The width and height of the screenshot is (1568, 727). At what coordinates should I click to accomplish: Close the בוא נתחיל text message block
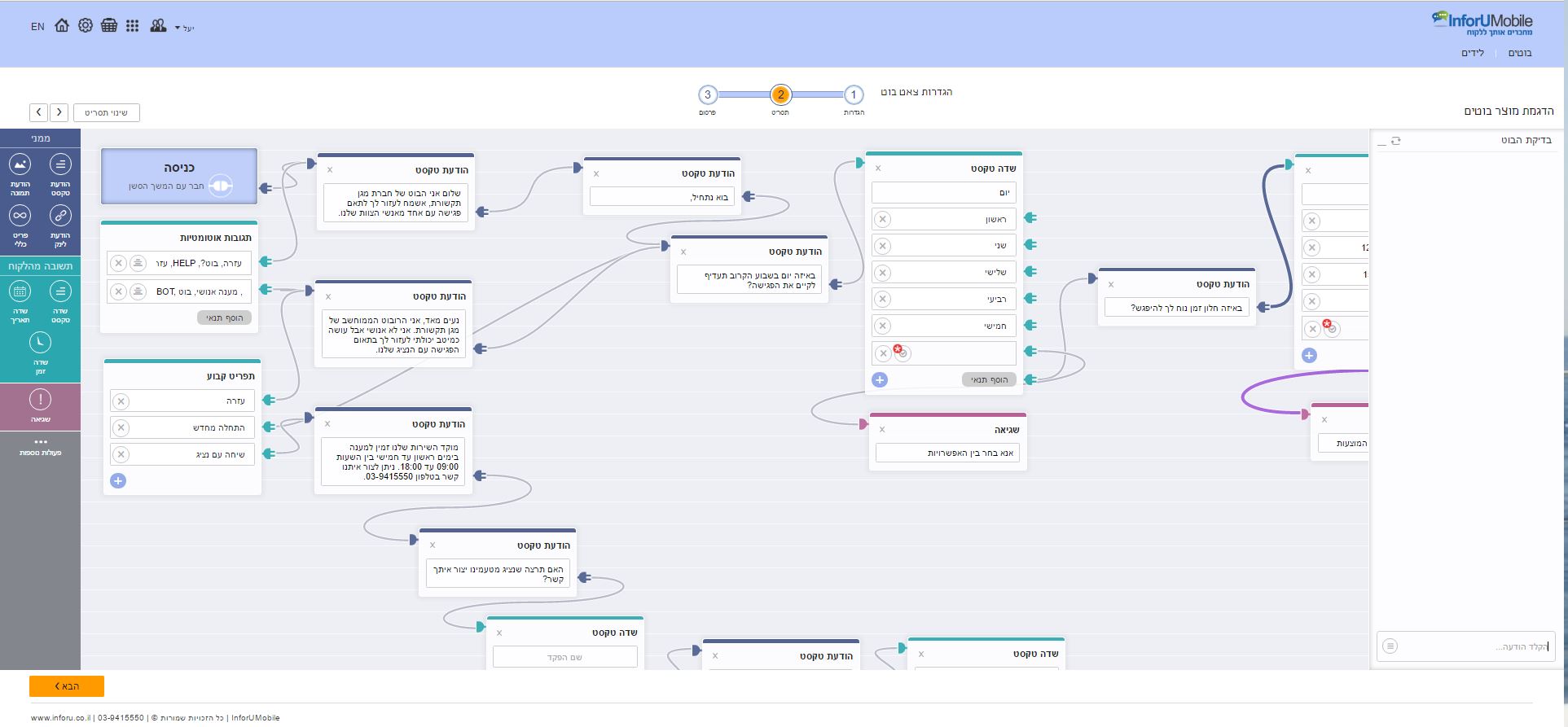click(596, 173)
